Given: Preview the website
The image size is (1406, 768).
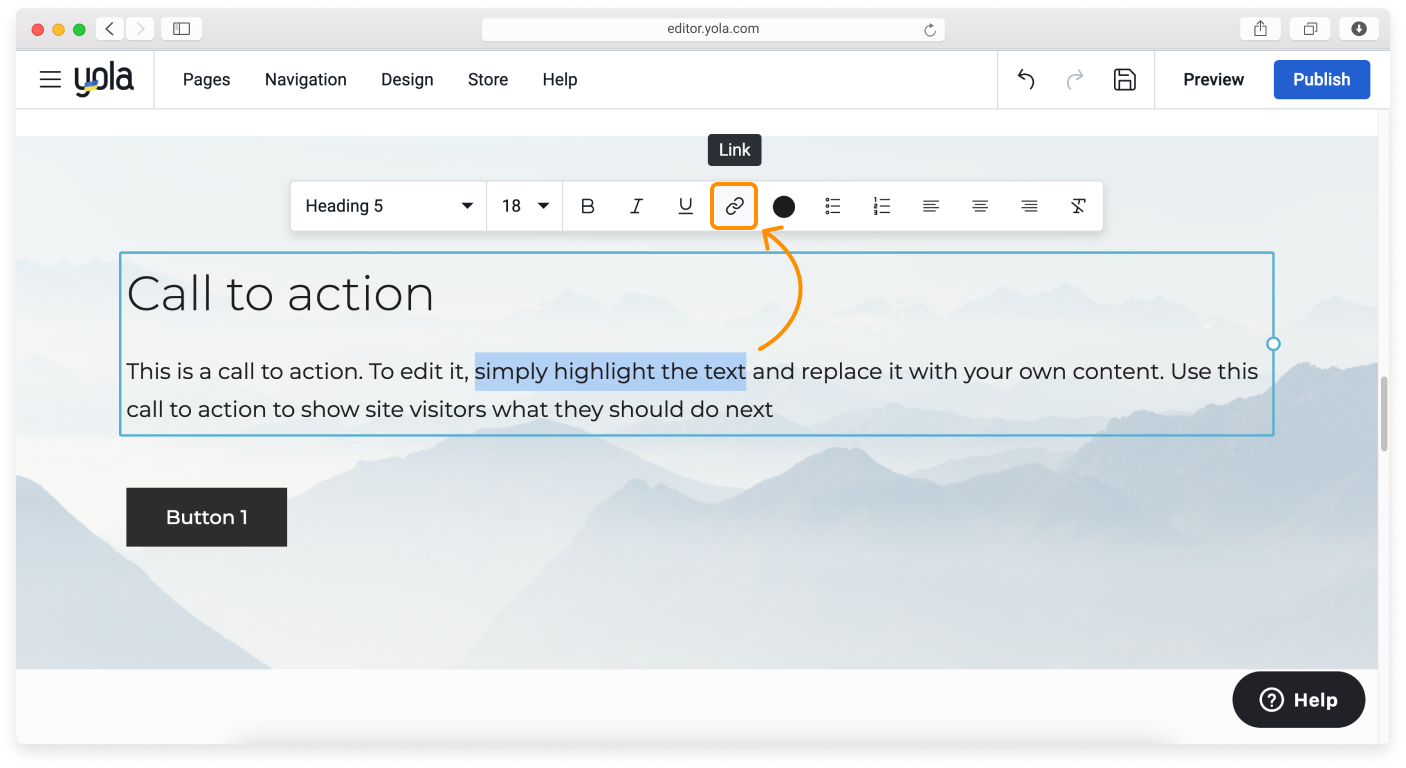Looking at the screenshot, I should click(x=1212, y=79).
